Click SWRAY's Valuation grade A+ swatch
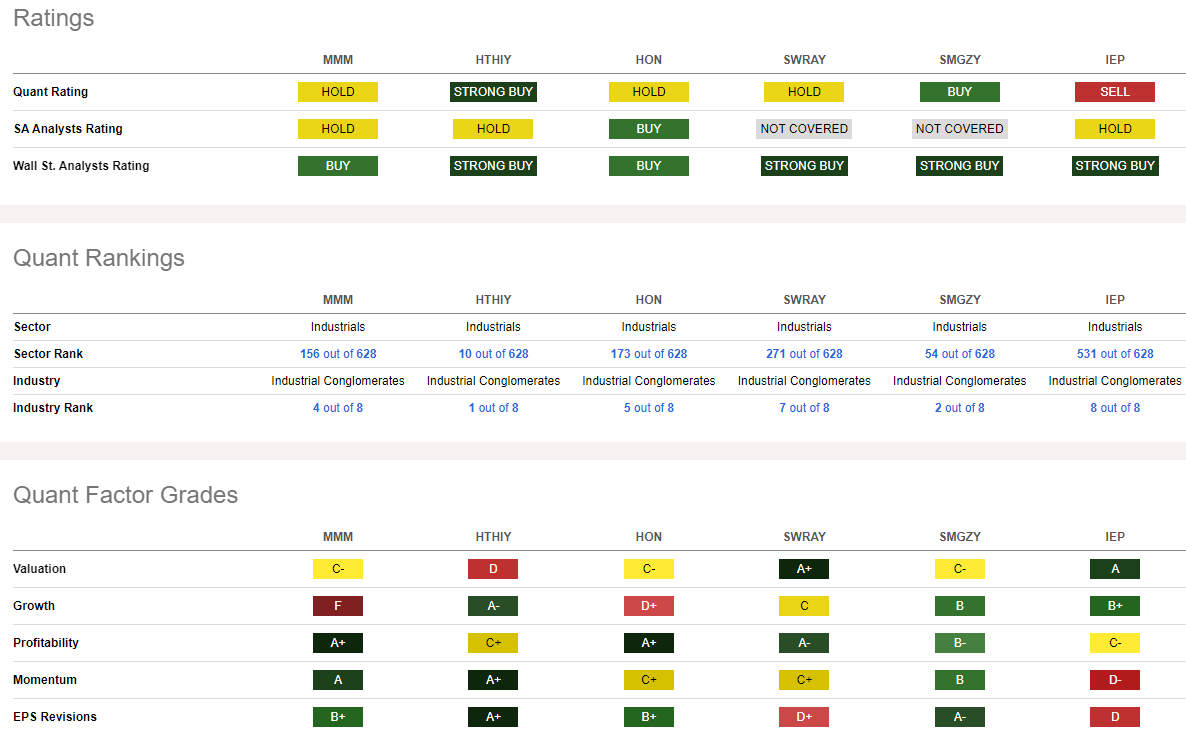 pos(804,569)
